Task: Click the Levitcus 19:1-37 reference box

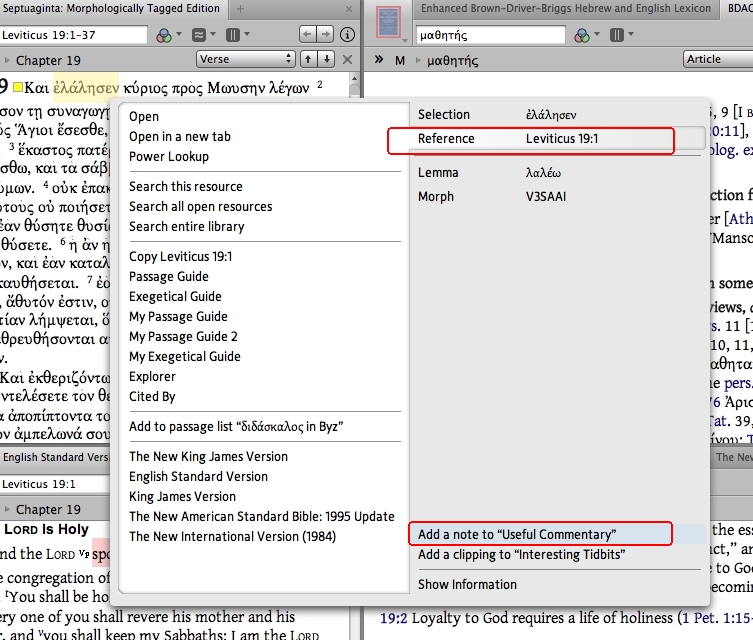Action: (73, 35)
